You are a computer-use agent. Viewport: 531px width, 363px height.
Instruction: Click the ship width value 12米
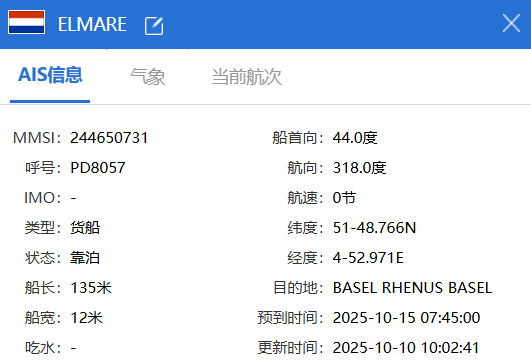coord(86,318)
